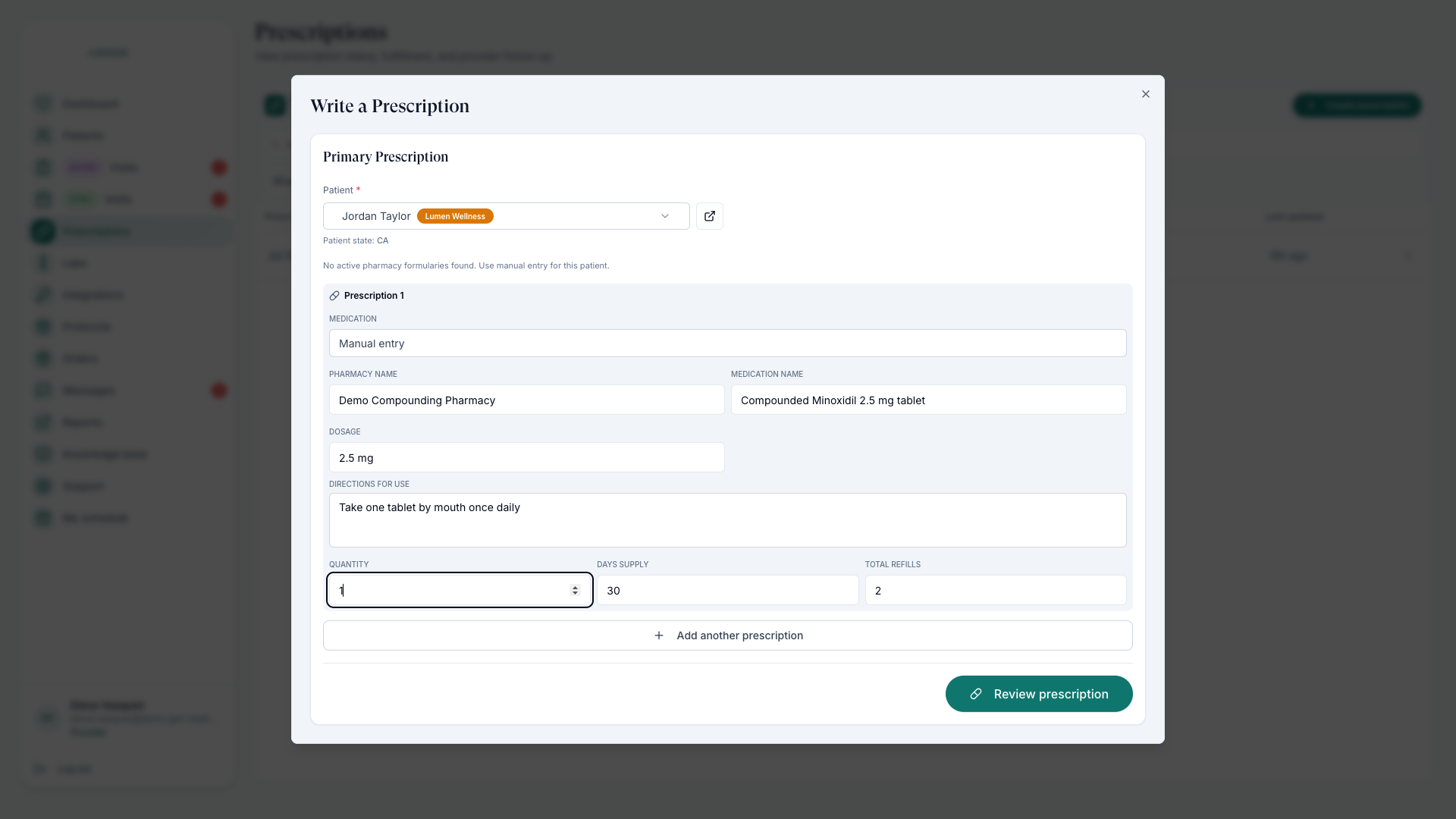Click the Patients sidebar icon
This screenshot has width=1456, height=819.
43,136
